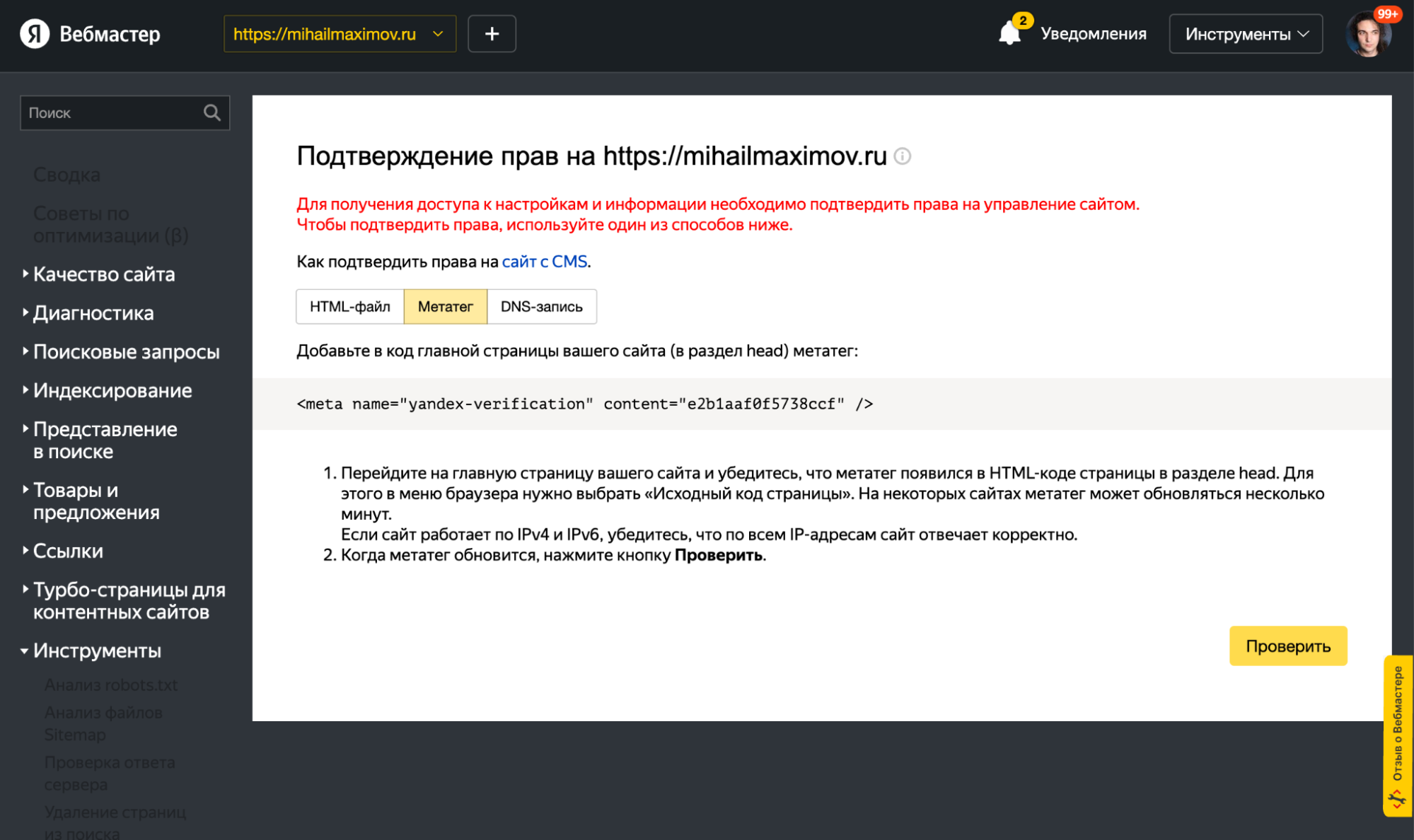Viewport: 1414px width, 840px height.
Task: Click the profile avatar photo
Action: coord(1369,33)
